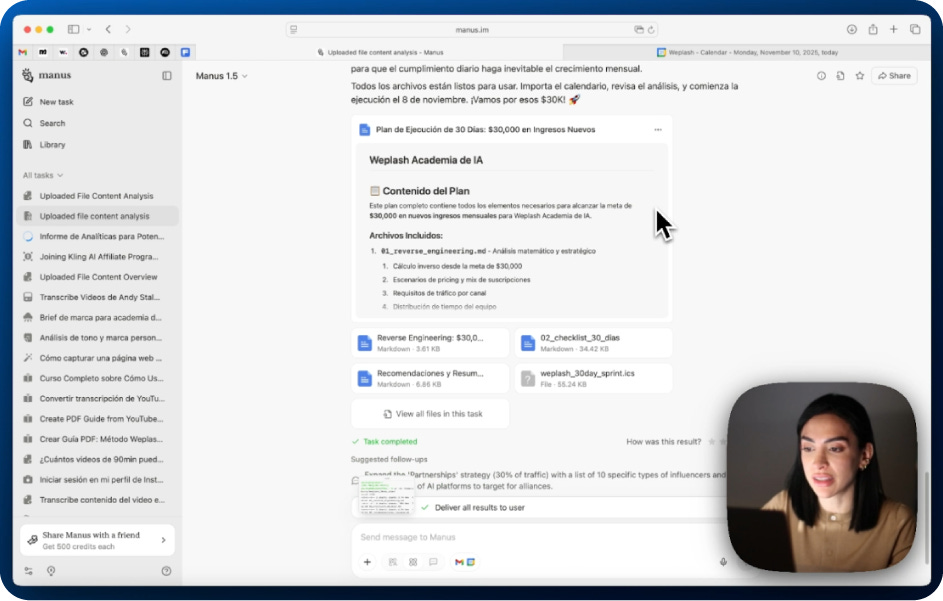This screenshot has height=601, width=943.
Task: Open Análisis de tono y marca task
Action: (97, 337)
